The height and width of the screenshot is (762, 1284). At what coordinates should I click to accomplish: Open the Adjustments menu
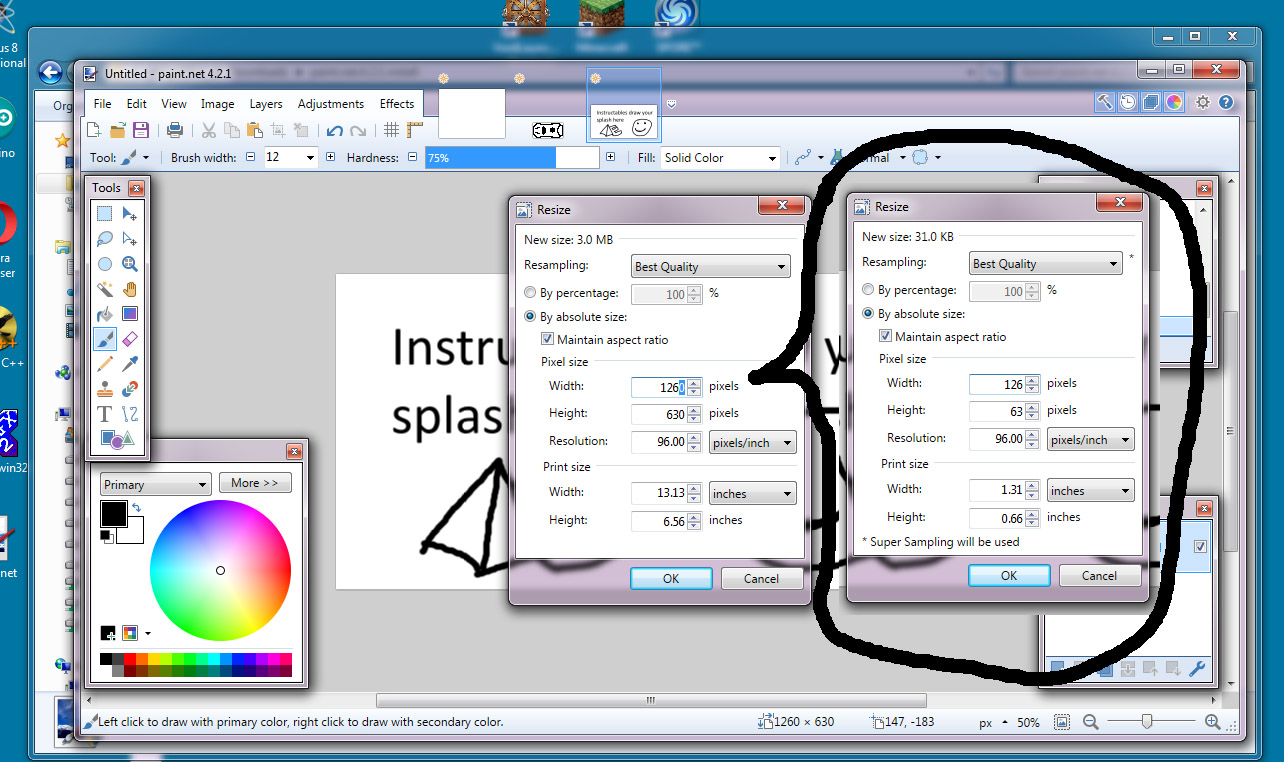coord(331,104)
